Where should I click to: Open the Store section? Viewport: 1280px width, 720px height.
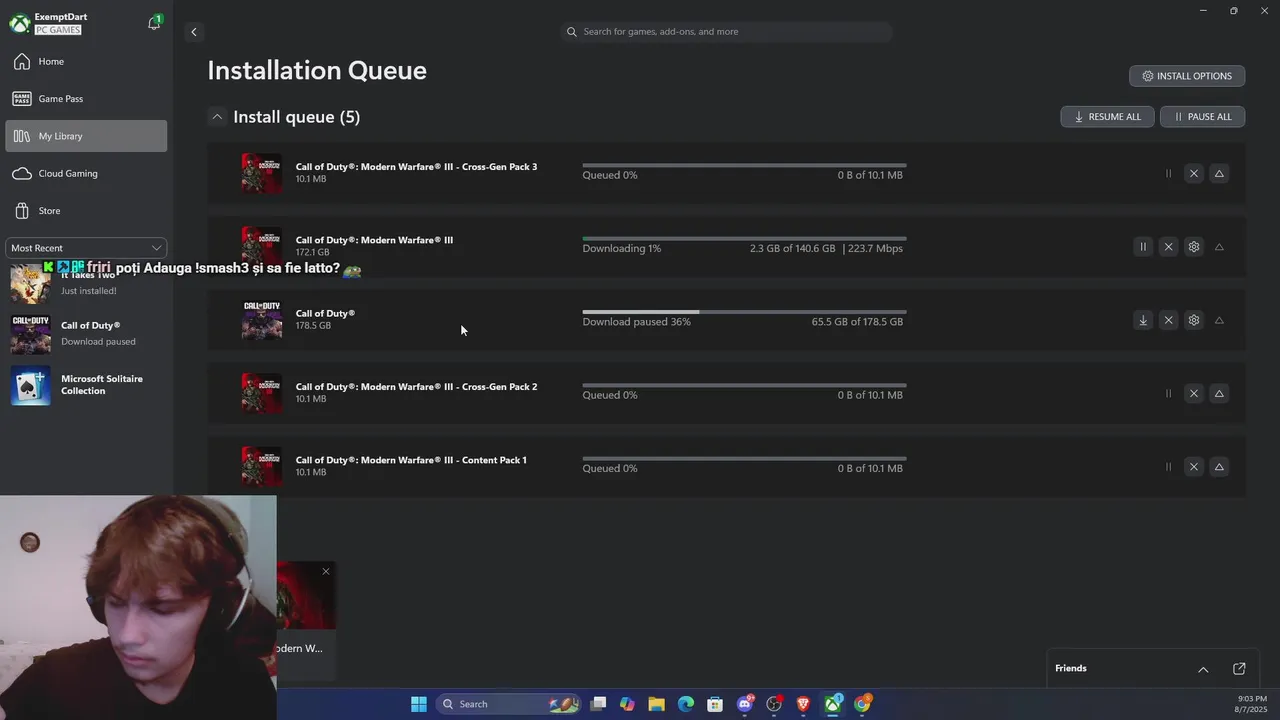pyautogui.click(x=86, y=211)
